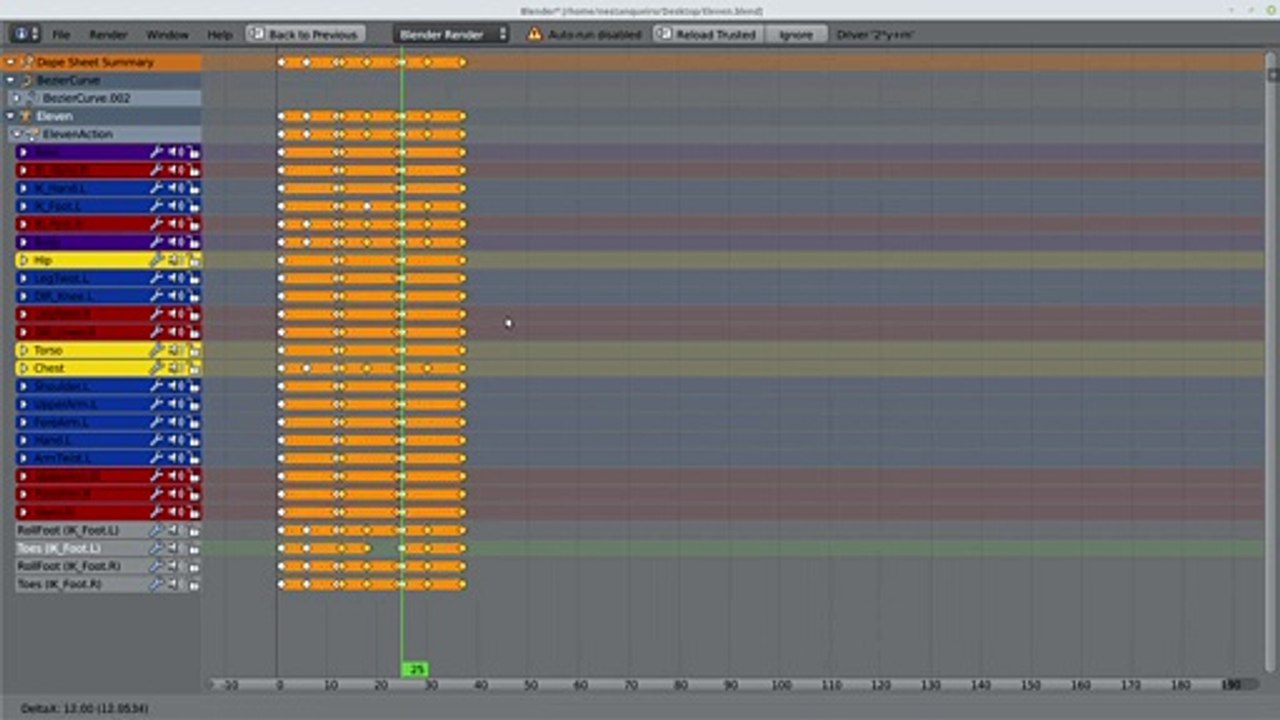Click the modifiers wrench icon on Hip row
This screenshot has width=1280, height=720.
(x=156, y=260)
